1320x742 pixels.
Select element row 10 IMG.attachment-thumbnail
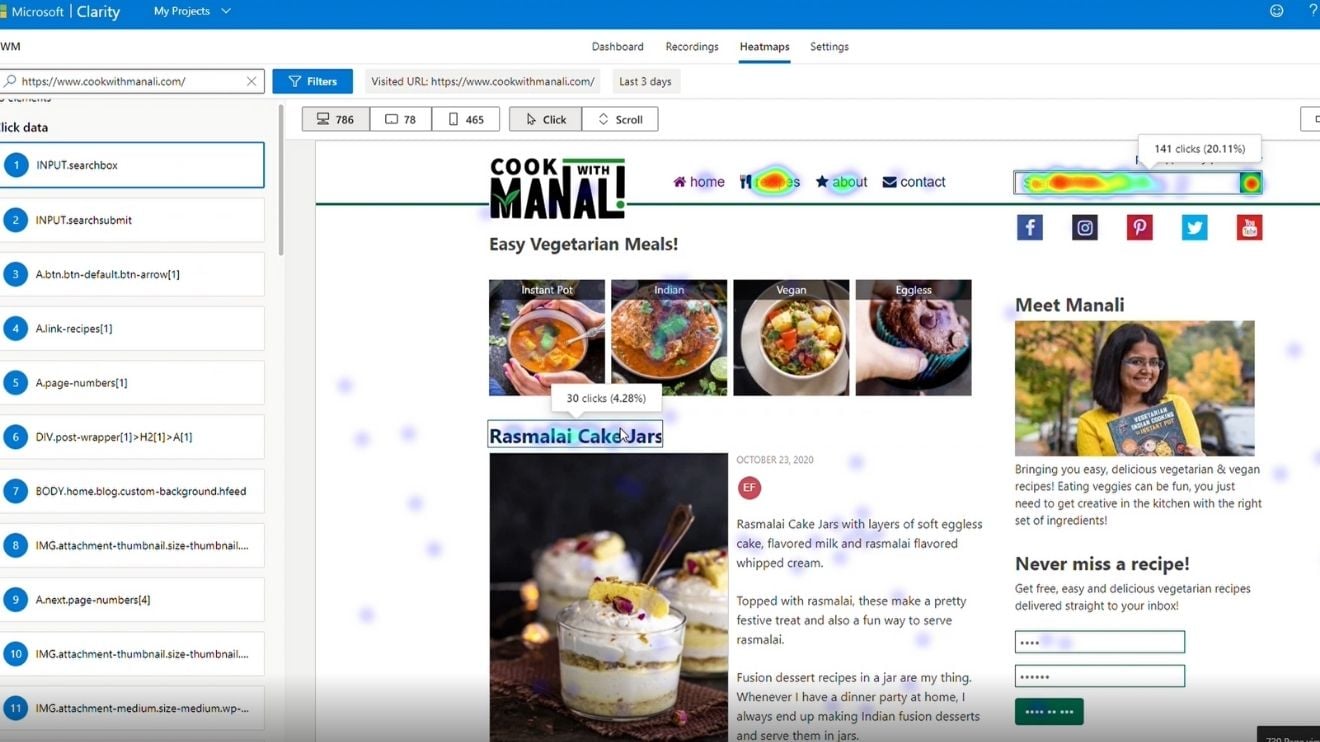132,654
